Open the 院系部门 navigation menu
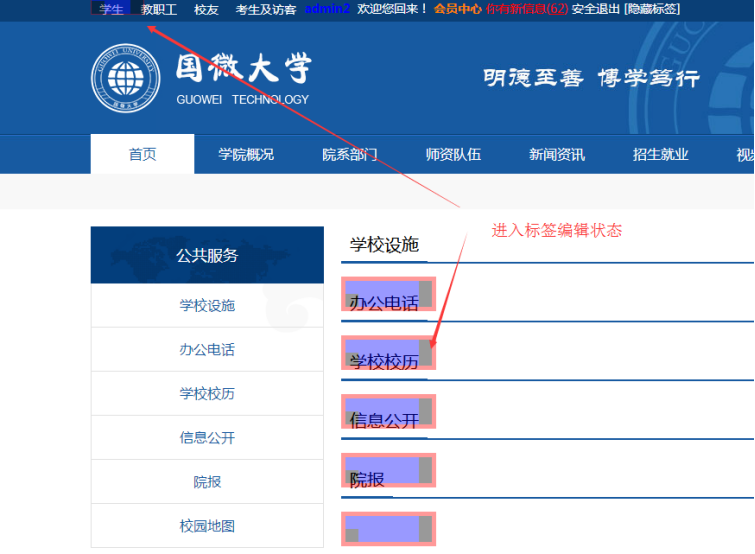 [349, 154]
